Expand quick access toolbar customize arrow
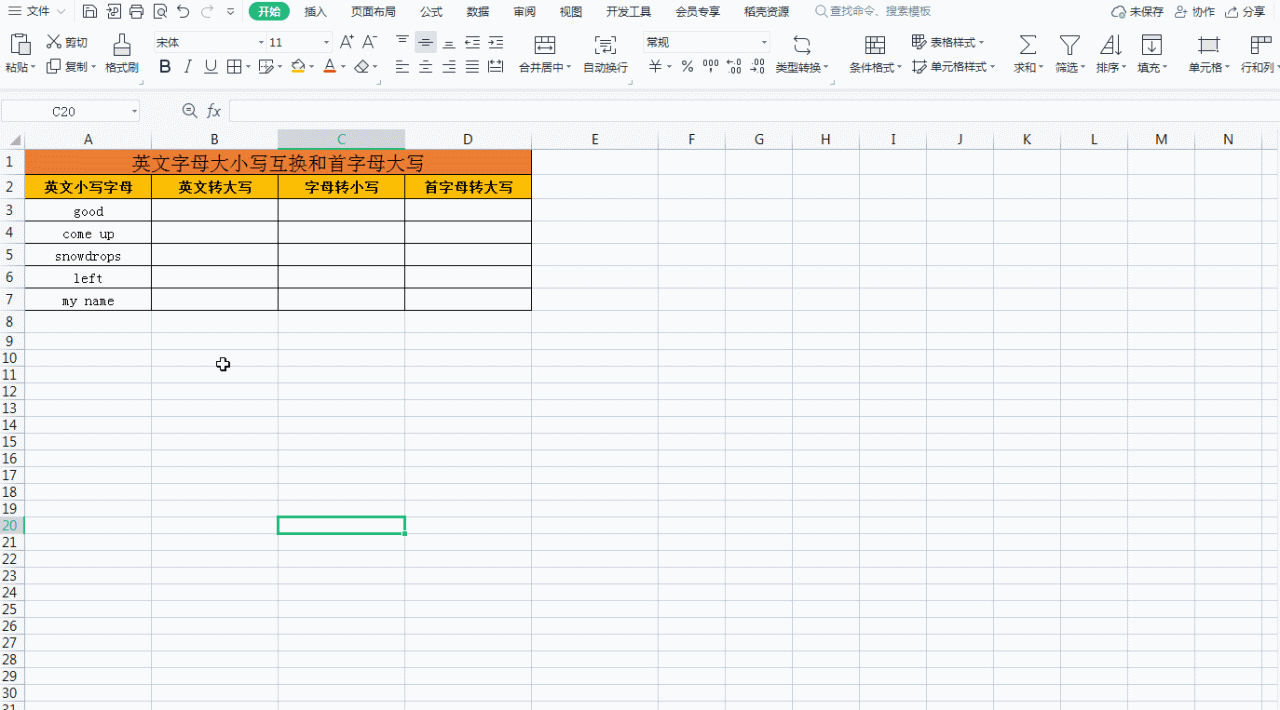This screenshot has height=710, width=1280. pyautogui.click(x=231, y=12)
